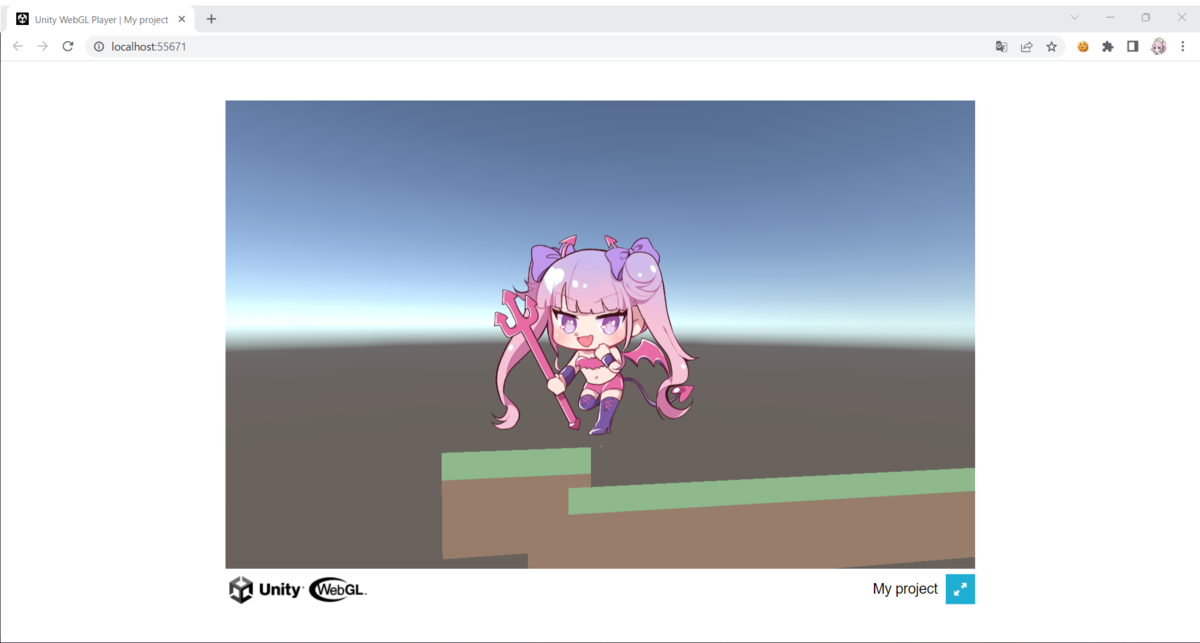Click the share page icon
This screenshot has width=1200, height=643.
[1026, 46]
